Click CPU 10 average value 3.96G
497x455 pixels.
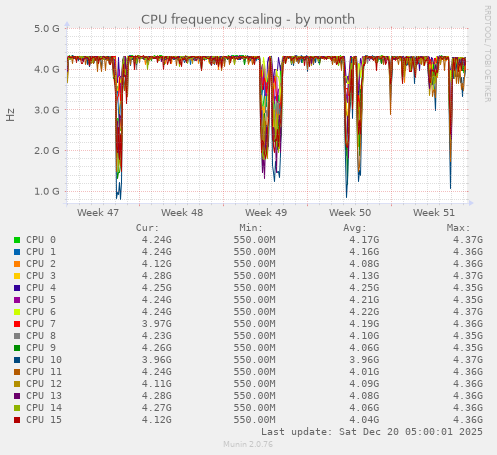coord(364,360)
